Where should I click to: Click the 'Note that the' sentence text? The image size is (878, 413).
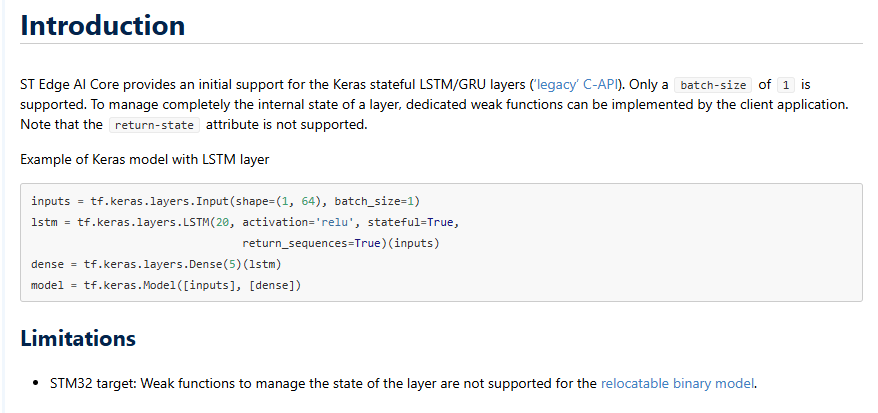pyautogui.click(x=61, y=125)
